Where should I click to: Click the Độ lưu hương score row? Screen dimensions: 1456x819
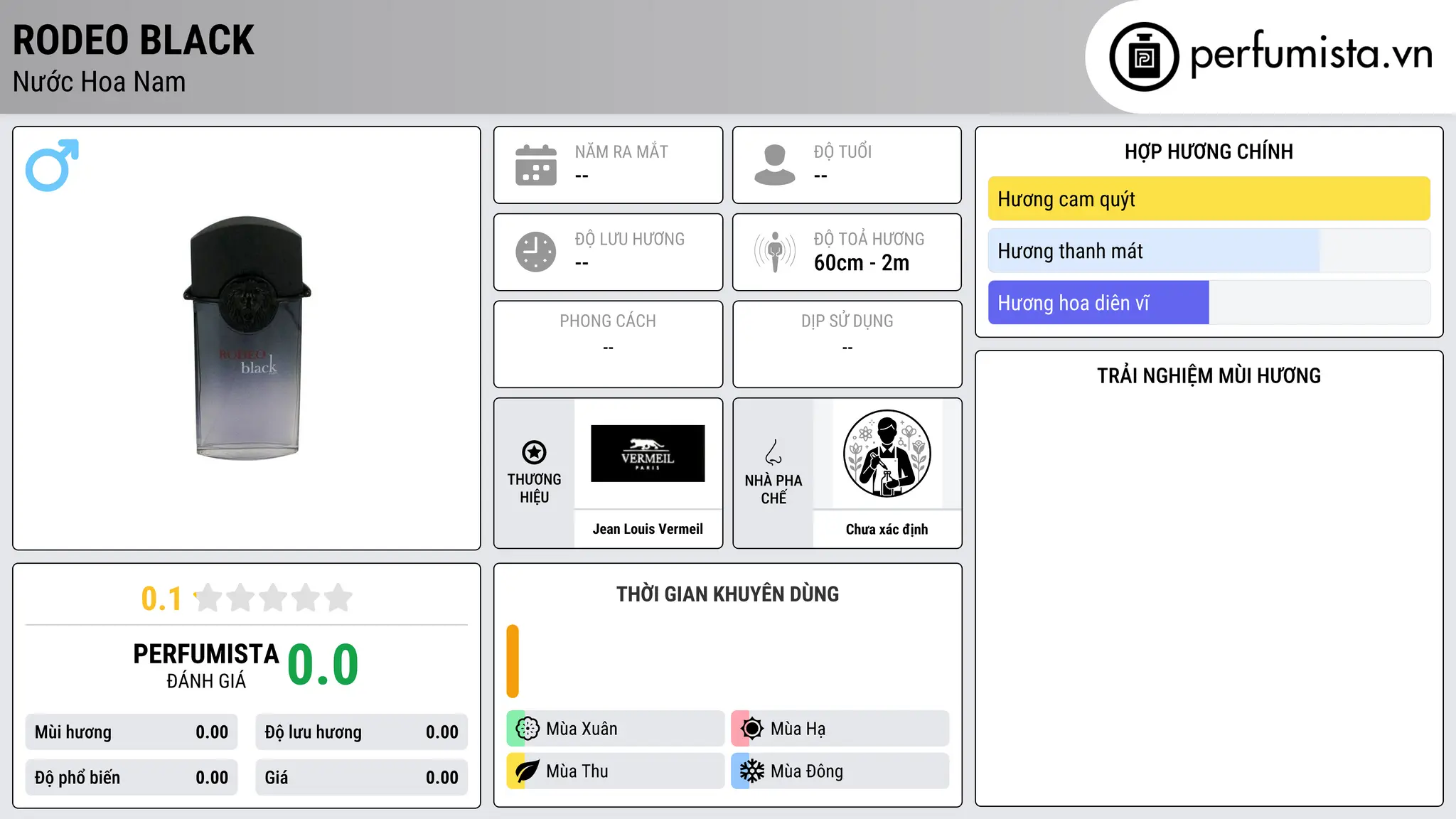pyautogui.click(x=362, y=732)
